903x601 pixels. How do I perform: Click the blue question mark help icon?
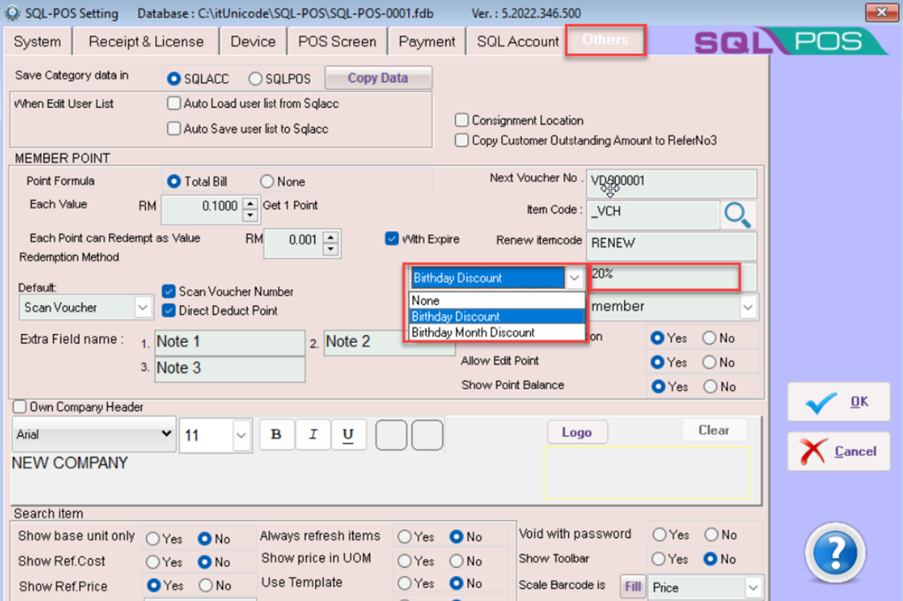[834, 553]
